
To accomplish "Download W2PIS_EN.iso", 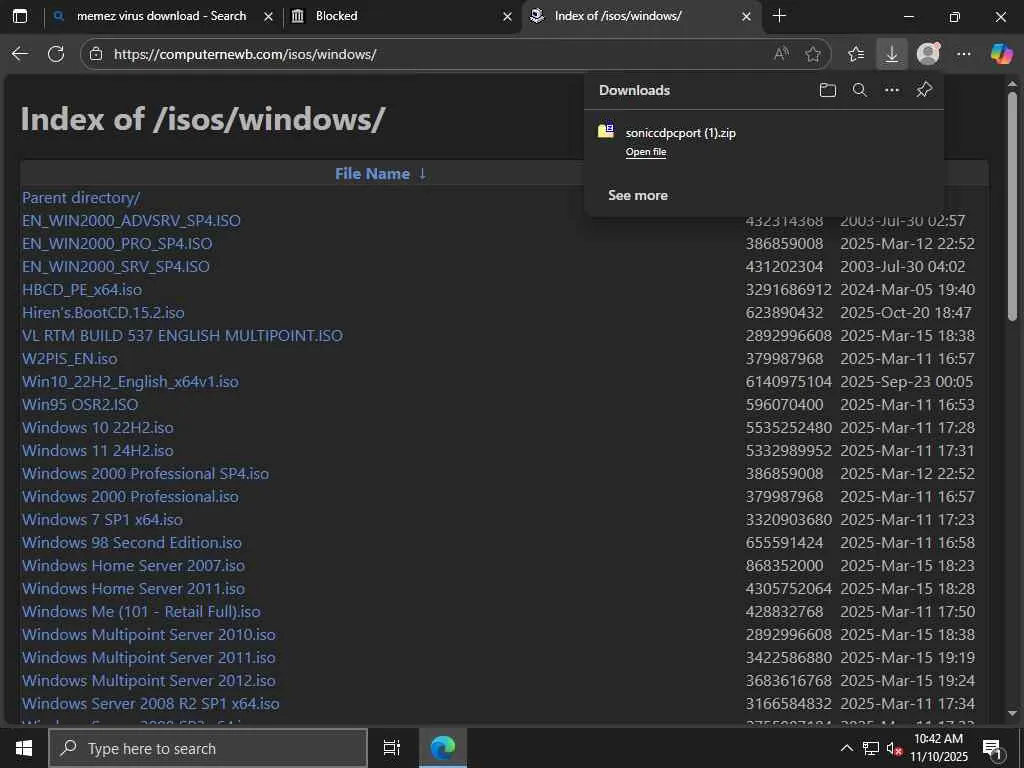I will click(x=70, y=359).
